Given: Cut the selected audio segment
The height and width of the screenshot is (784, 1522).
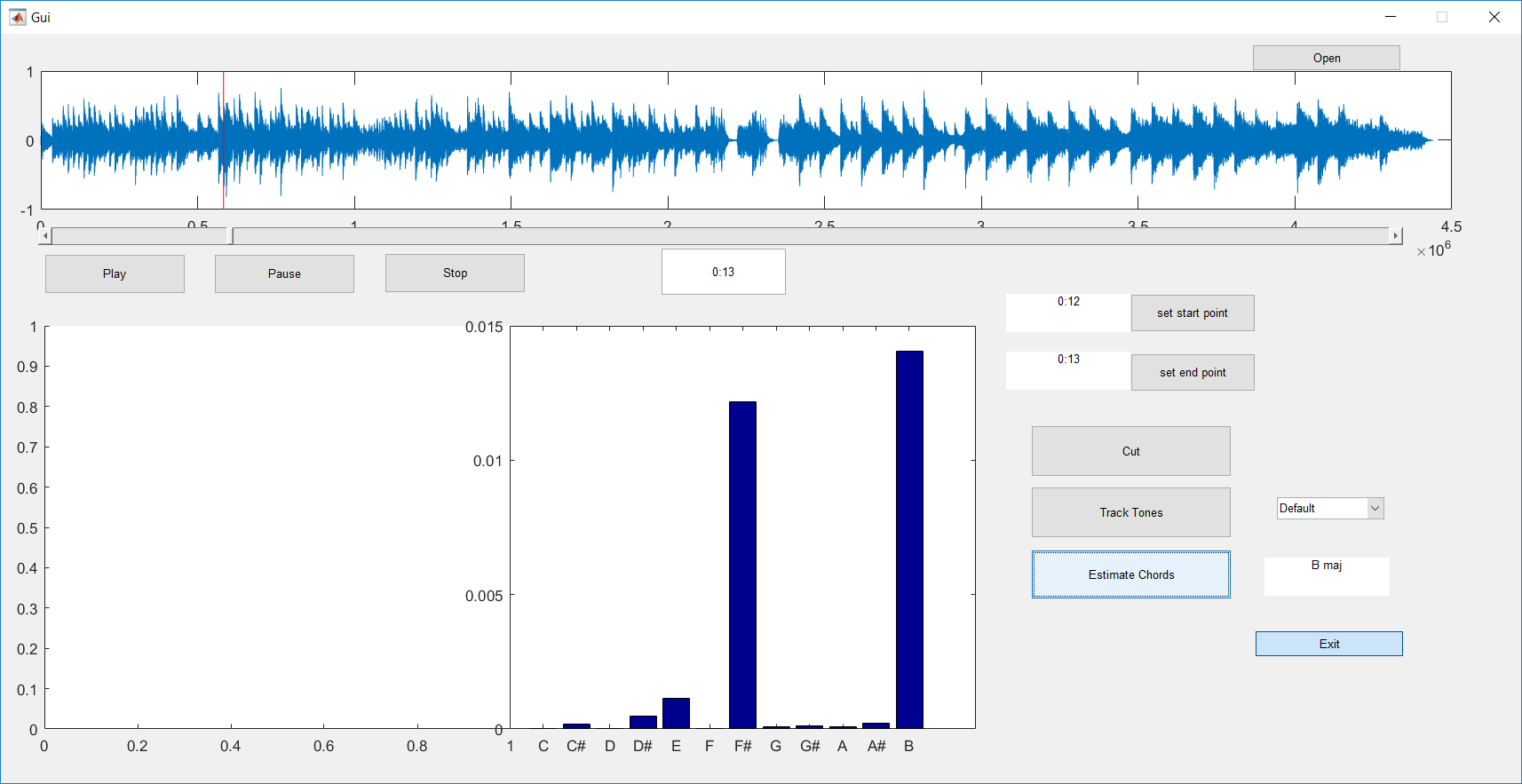Looking at the screenshot, I should click(1131, 451).
